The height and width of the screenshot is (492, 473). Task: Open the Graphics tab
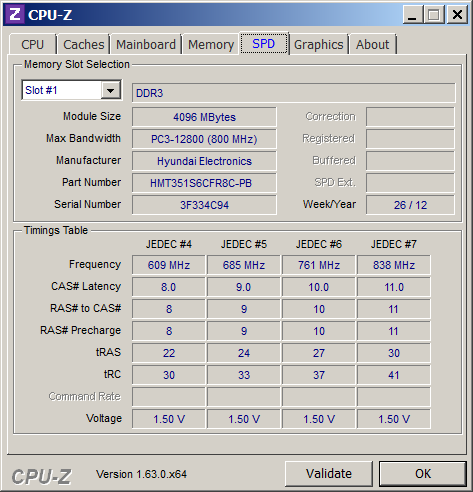[x=318, y=44]
